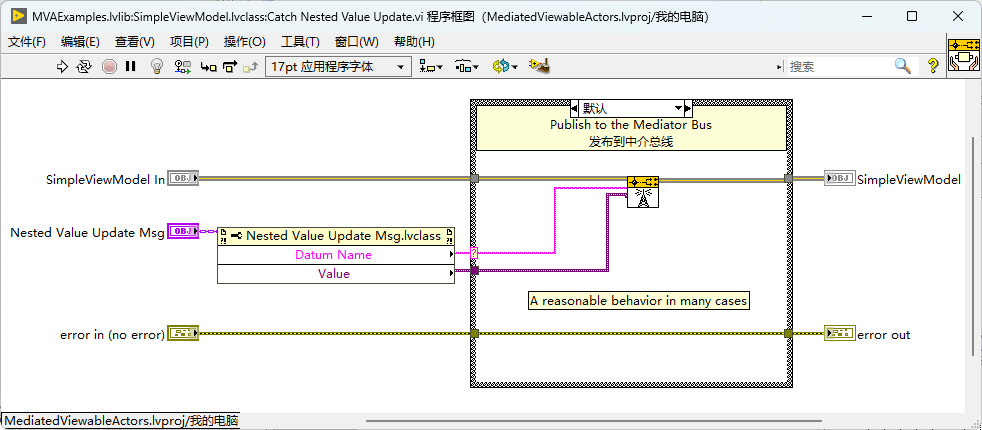The width and height of the screenshot is (982, 430).
Task: Click the MediatedViewableActors.lvproj status bar text
Action: click(121, 421)
